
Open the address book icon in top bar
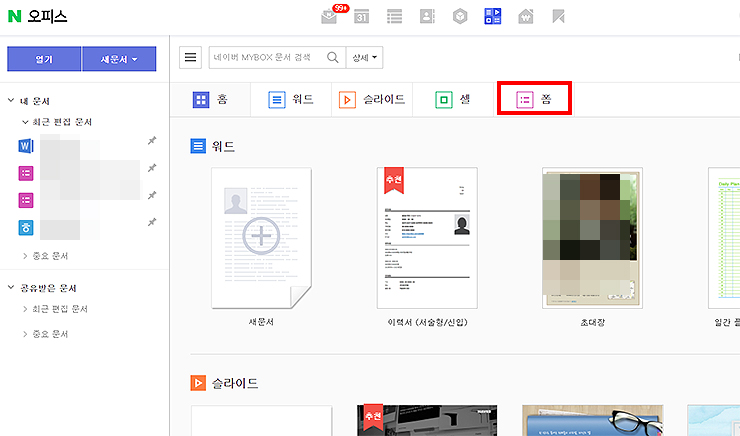point(427,17)
